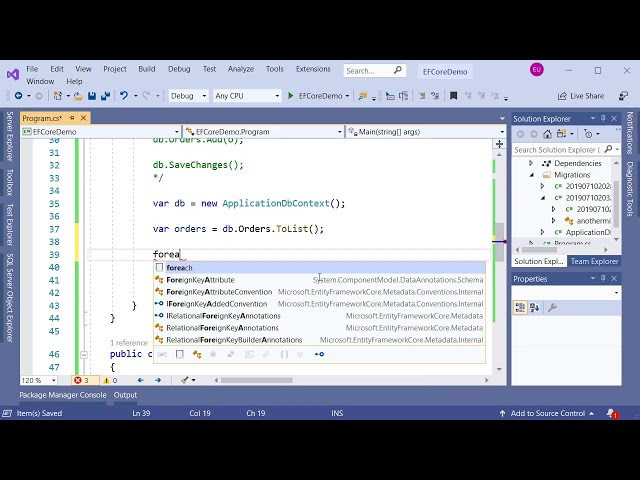
Task: Click the Open File folder icon
Action: 78,96
